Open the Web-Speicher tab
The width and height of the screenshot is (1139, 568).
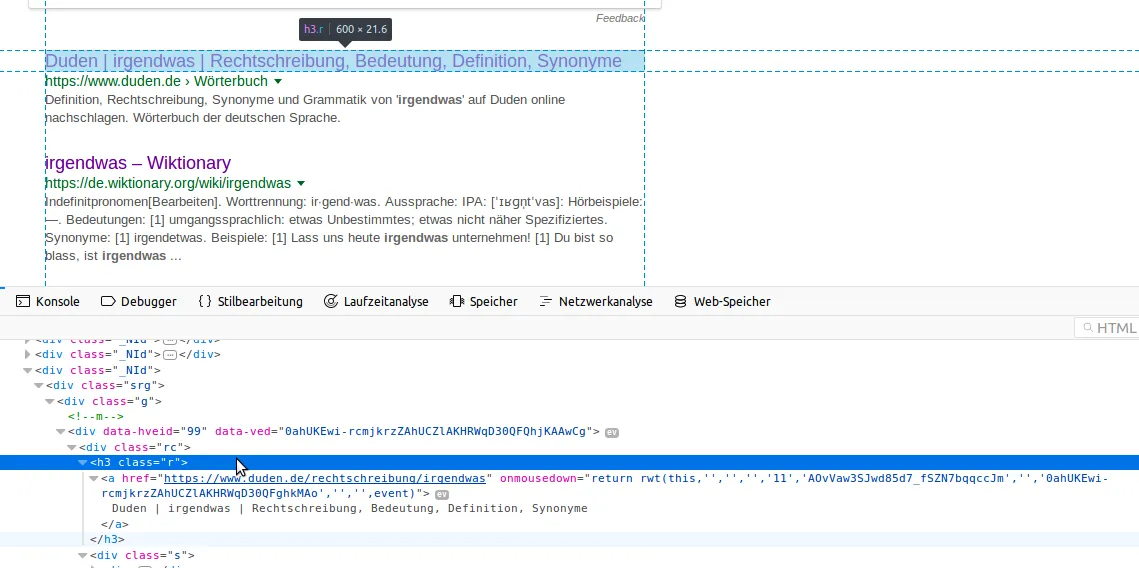tap(722, 301)
